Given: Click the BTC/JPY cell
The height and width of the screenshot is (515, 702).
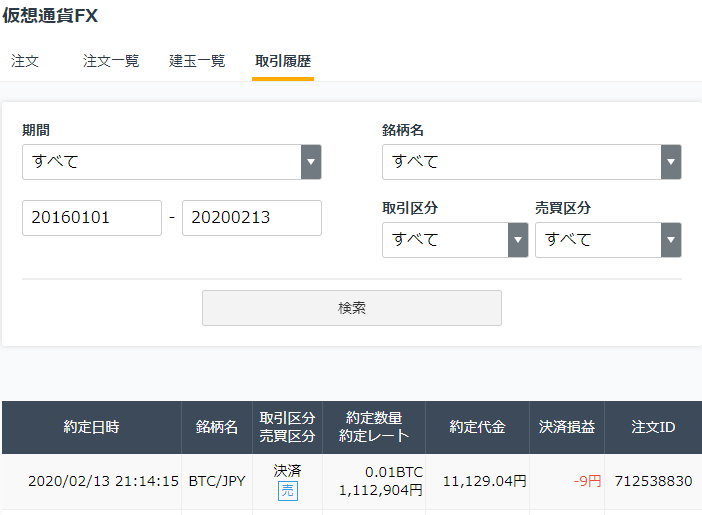Looking at the screenshot, I should [x=217, y=481].
